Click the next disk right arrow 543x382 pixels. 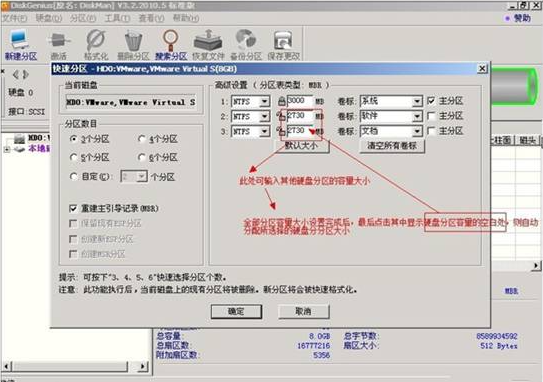point(26,74)
